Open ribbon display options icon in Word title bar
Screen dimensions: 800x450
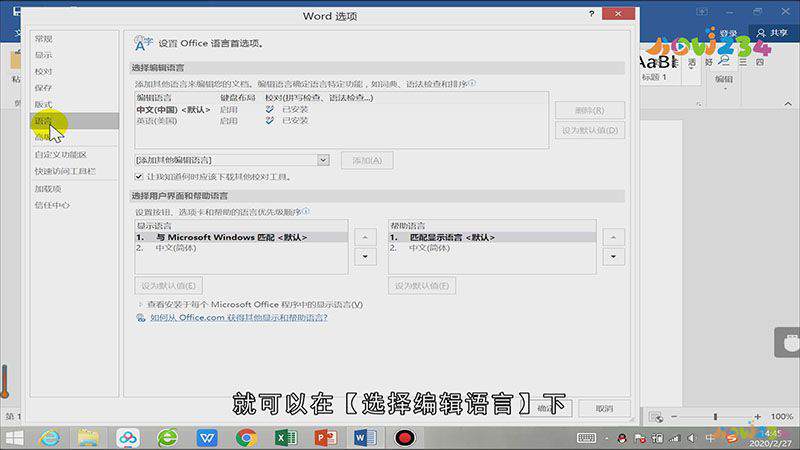point(702,11)
